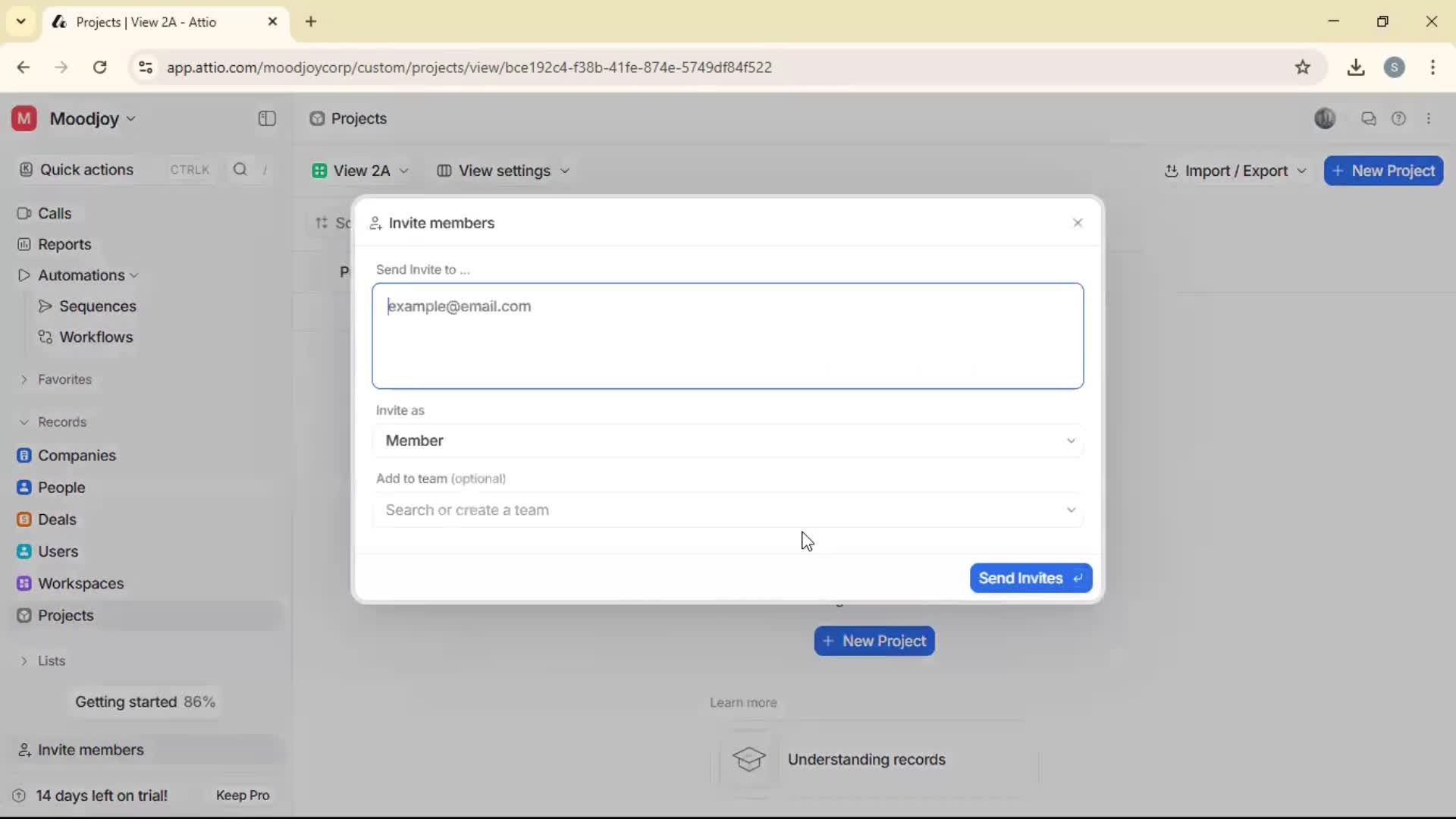This screenshot has width=1456, height=819.
Task: Open the Invite as Member dropdown
Action: [x=727, y=440]
